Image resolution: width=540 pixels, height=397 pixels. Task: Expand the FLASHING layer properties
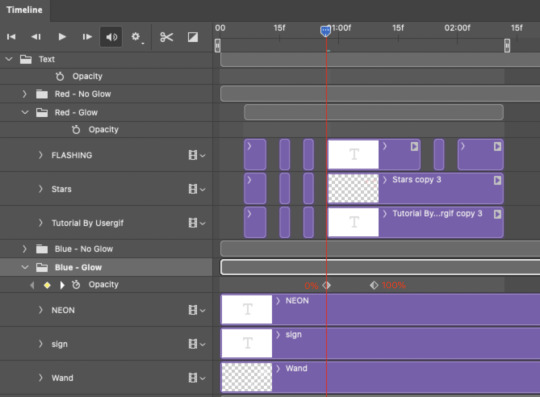tap(40, 155)
